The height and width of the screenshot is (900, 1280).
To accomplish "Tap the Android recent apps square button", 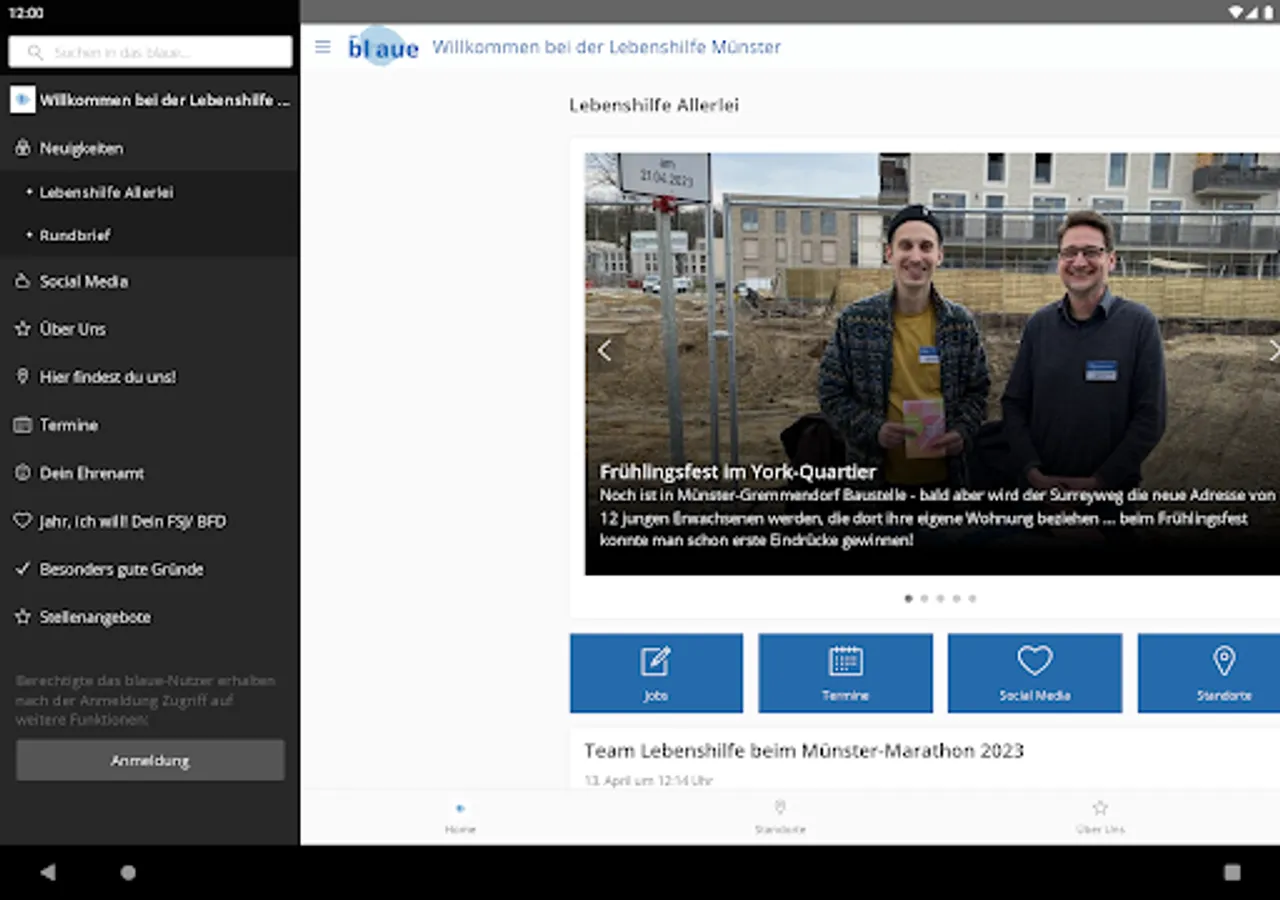I will (x=1232, y=872).
